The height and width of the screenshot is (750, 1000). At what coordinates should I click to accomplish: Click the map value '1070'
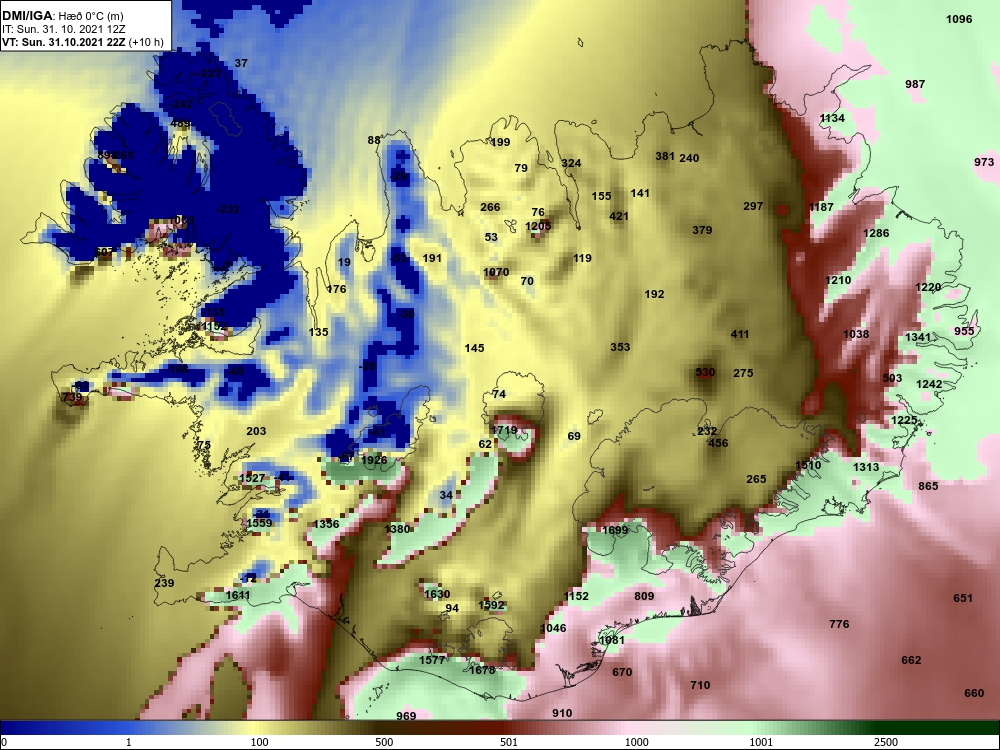click(496, 272)
